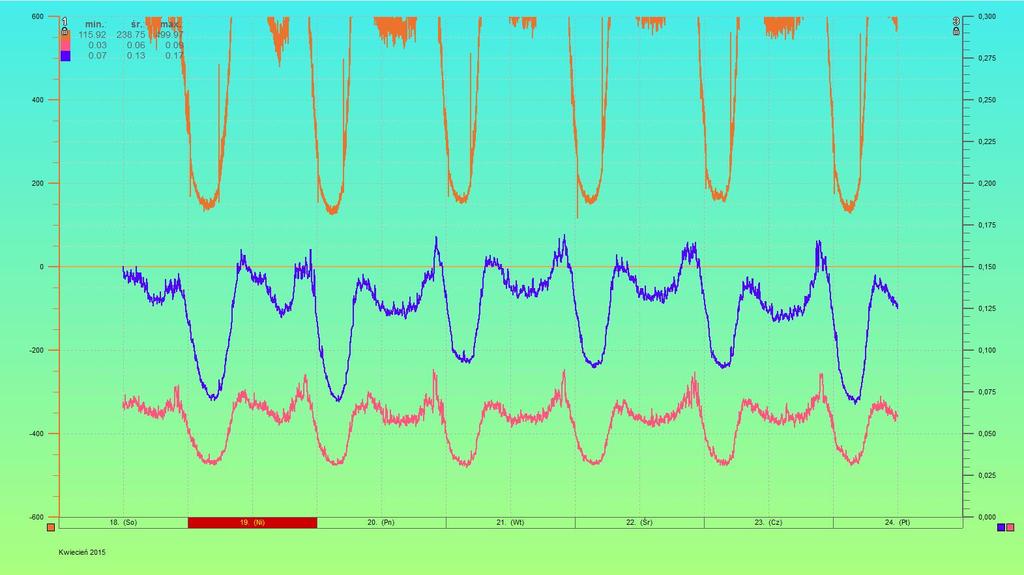
Task: Select day 20. (Pn) on timeline
Action: (x=381, y=523)
